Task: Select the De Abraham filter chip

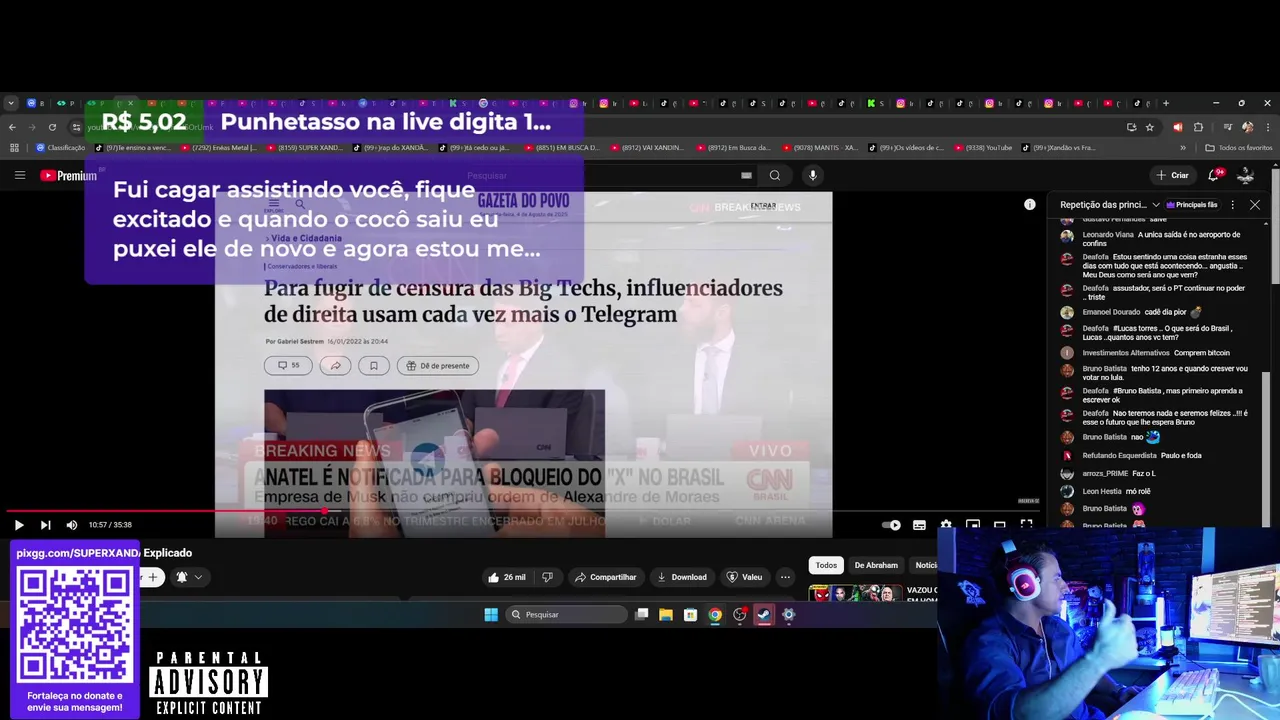Action: click(x=876, y=565)
